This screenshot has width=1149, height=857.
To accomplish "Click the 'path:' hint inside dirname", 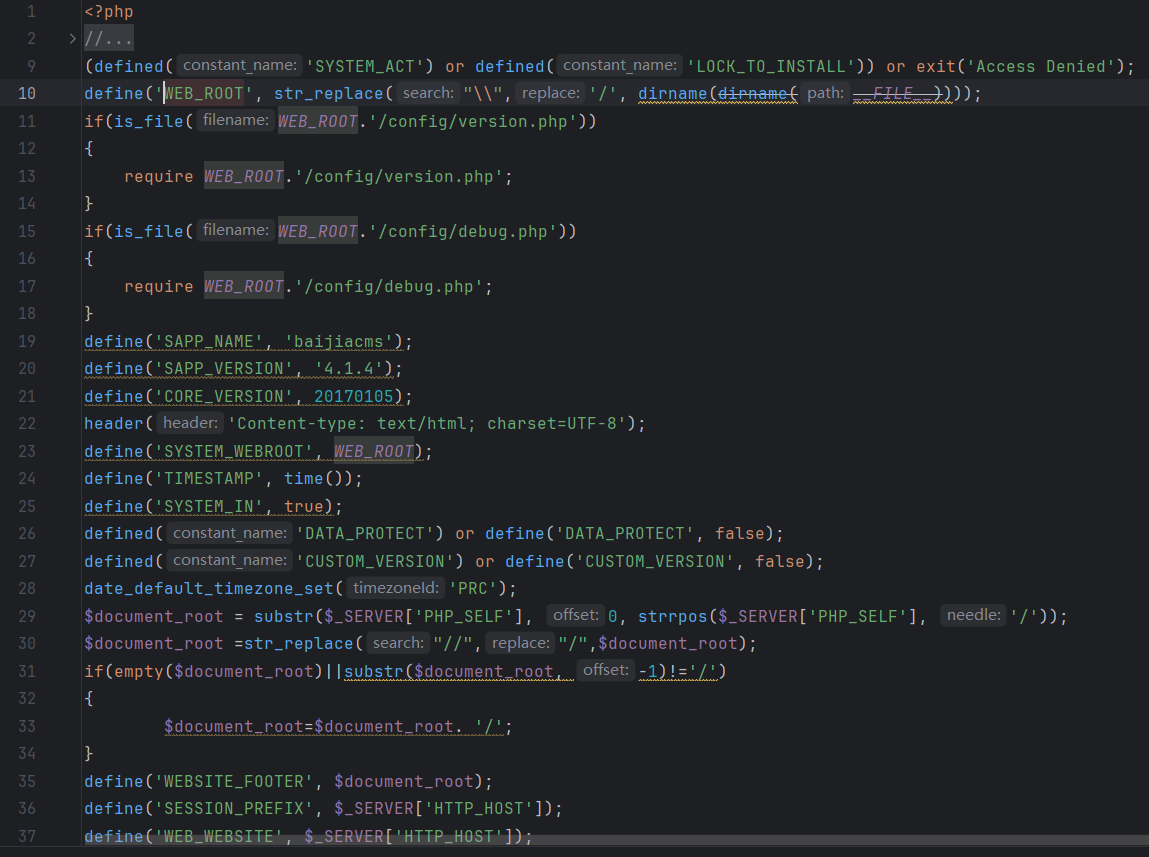I will pos(825,94).
